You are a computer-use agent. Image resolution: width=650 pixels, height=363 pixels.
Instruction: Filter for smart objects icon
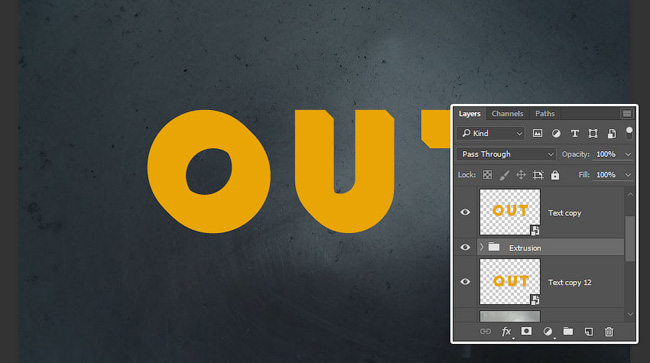[611, 133]
